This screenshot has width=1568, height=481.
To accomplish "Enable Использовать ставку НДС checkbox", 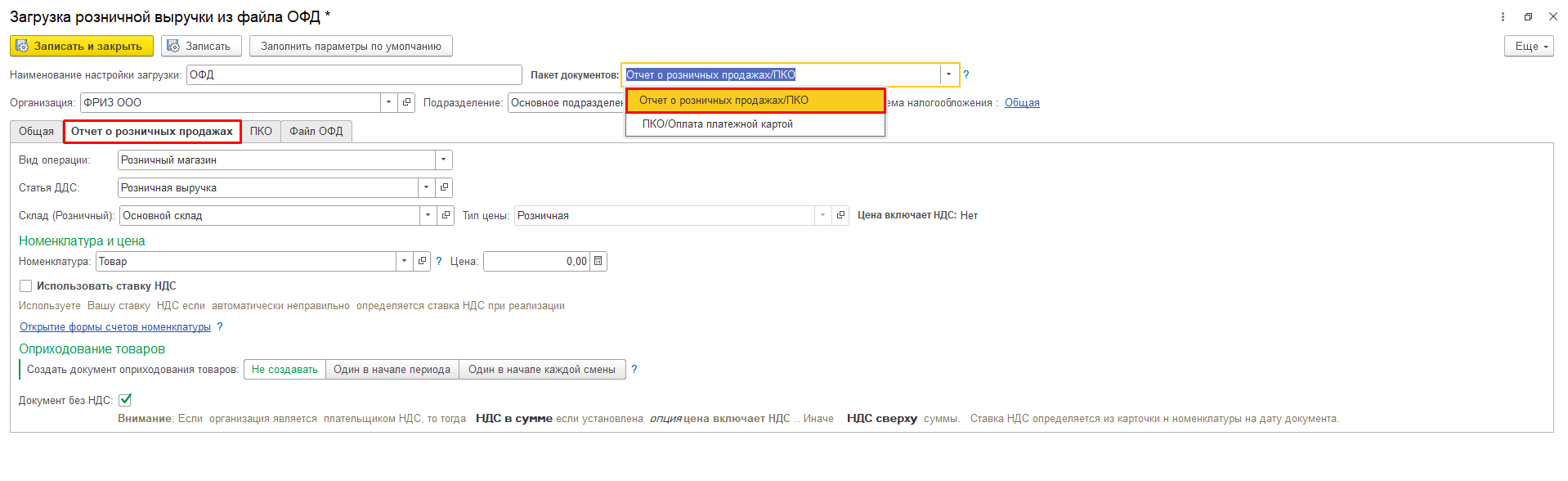I will 26,286.
